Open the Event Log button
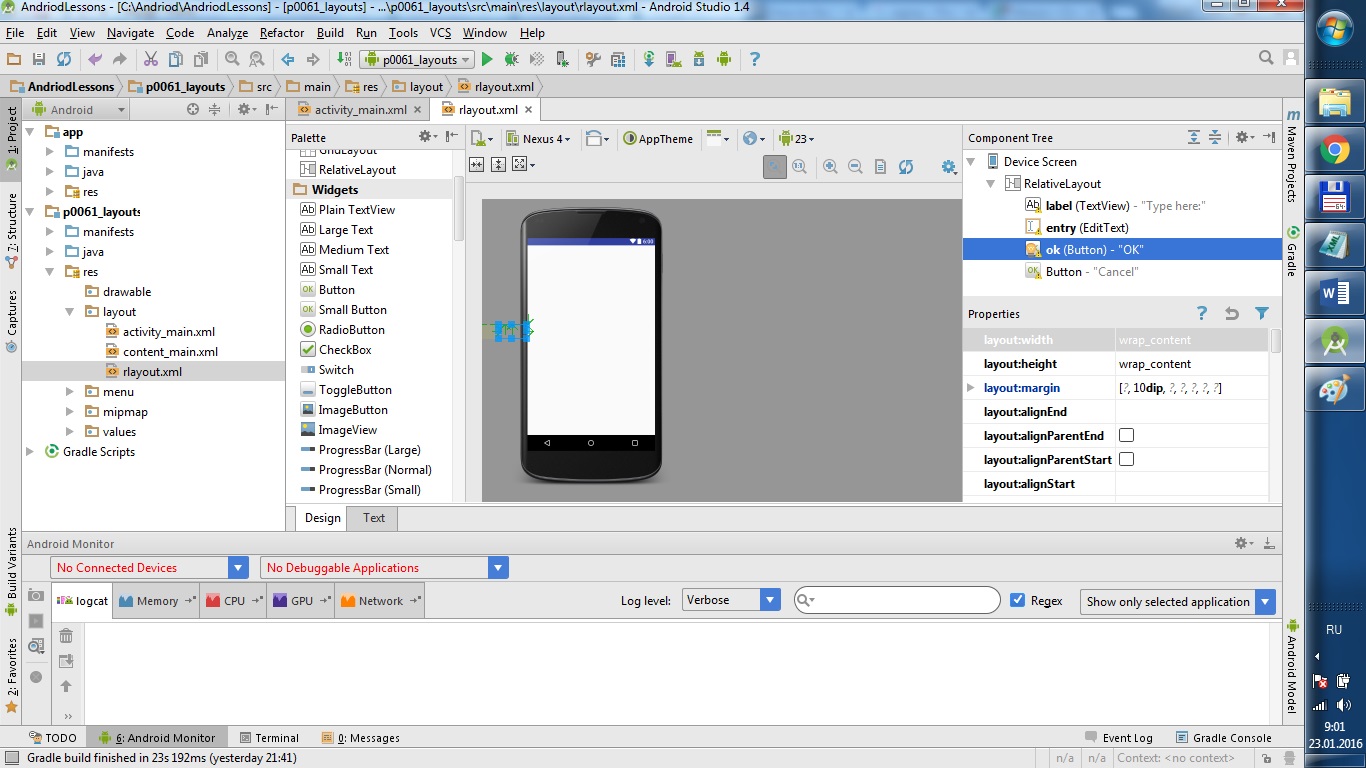The image size is (1366, 768). (1119, 738)
